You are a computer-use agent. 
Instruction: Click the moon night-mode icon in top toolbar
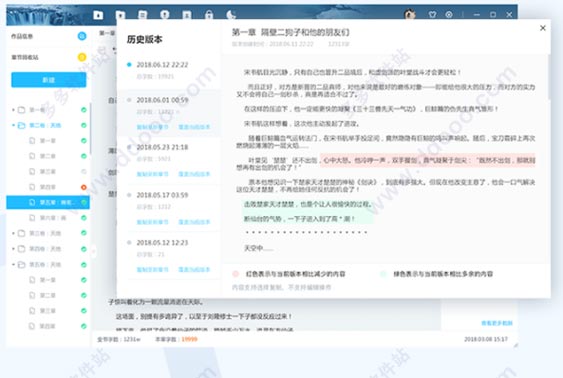(231, 15)
